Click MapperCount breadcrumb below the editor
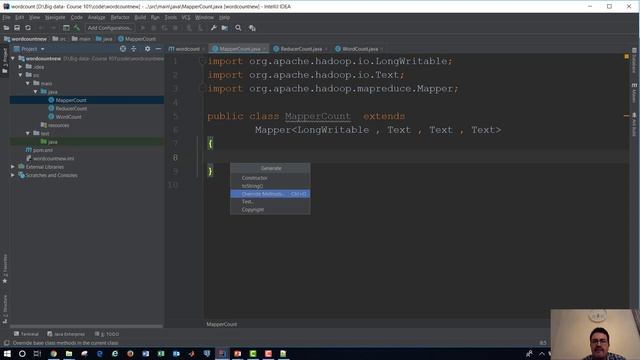This screenshot has height=360, width=640. click(x=222, y=324)
